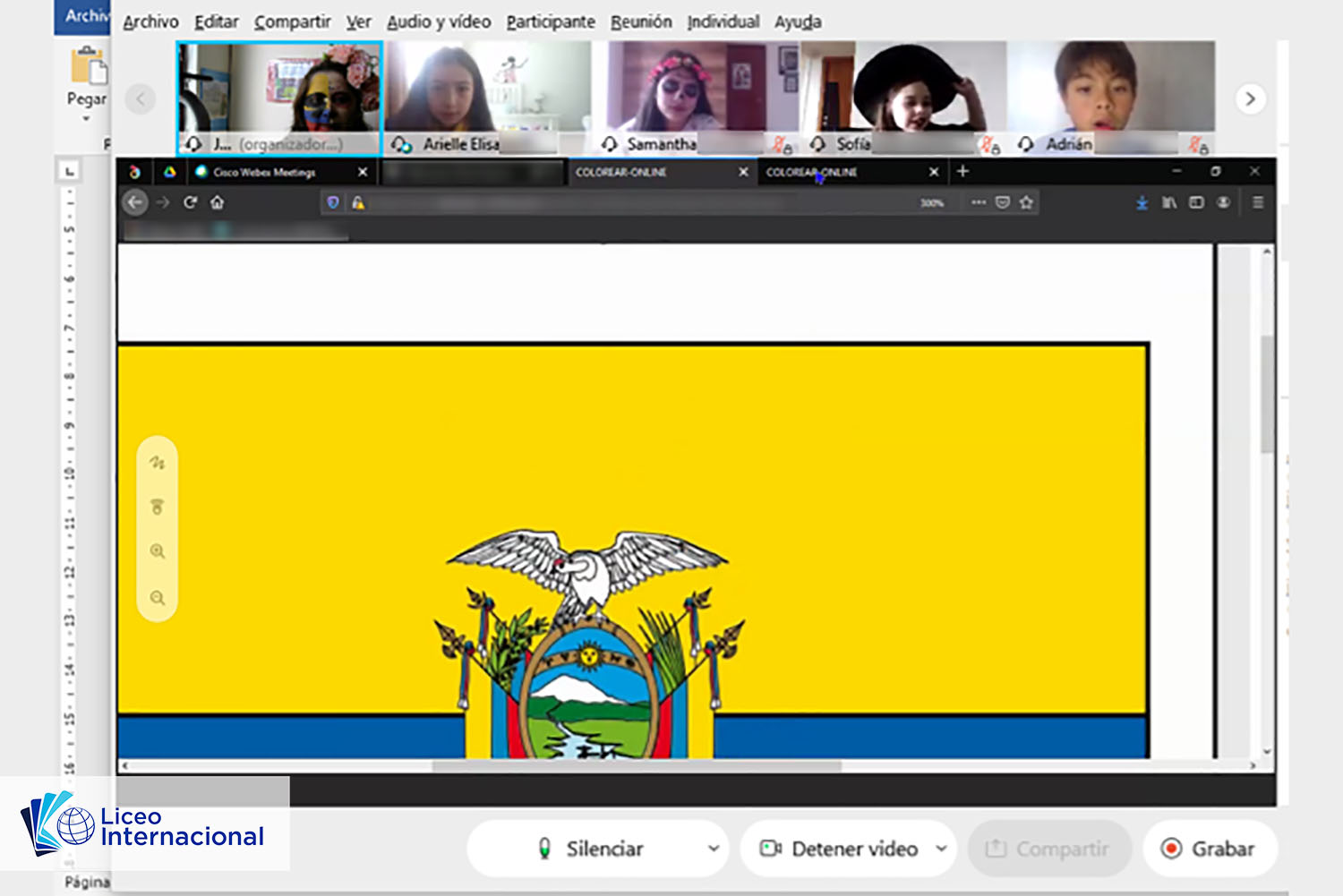Click the zoom in magnifier tool

158,551
